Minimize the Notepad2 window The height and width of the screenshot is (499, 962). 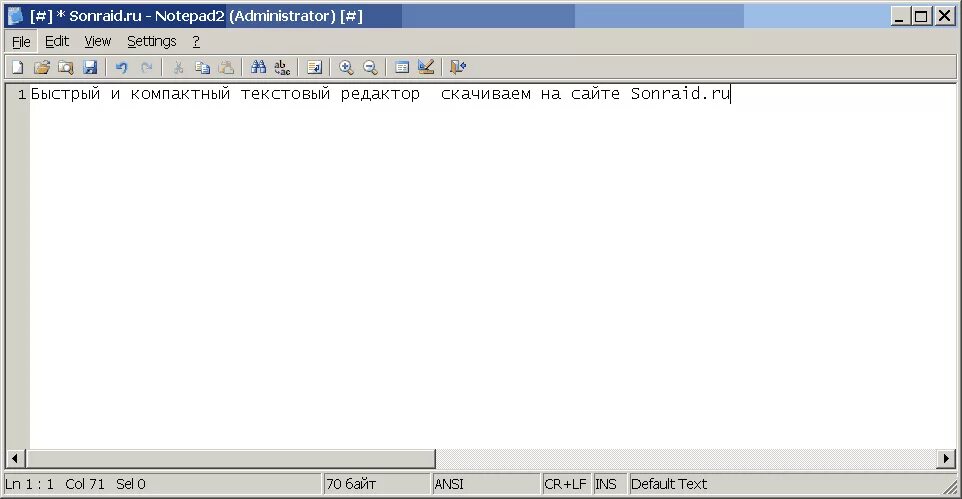click(x=899, y=16)
